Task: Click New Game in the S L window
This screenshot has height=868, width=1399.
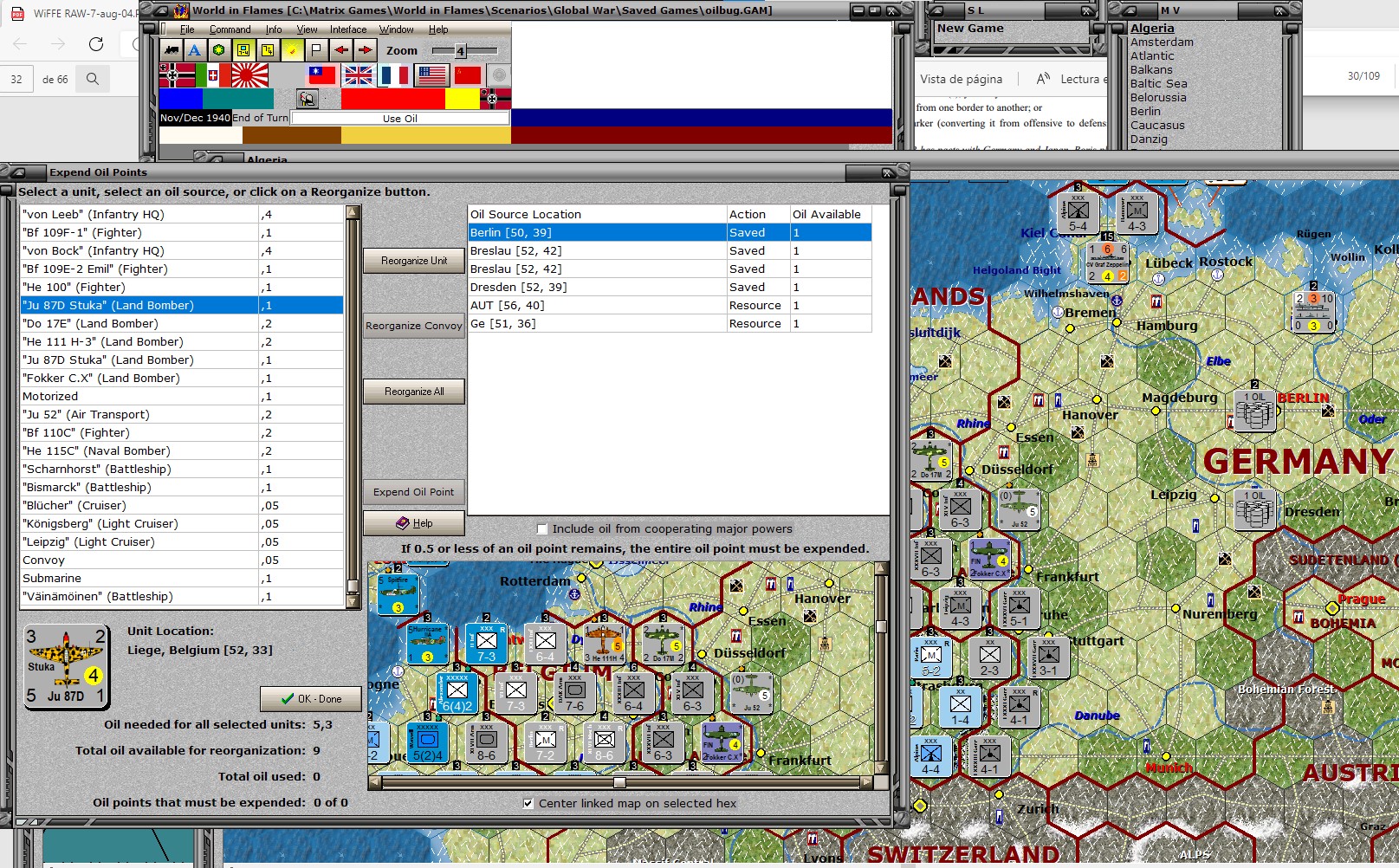Action: click(x=970, y=29)
